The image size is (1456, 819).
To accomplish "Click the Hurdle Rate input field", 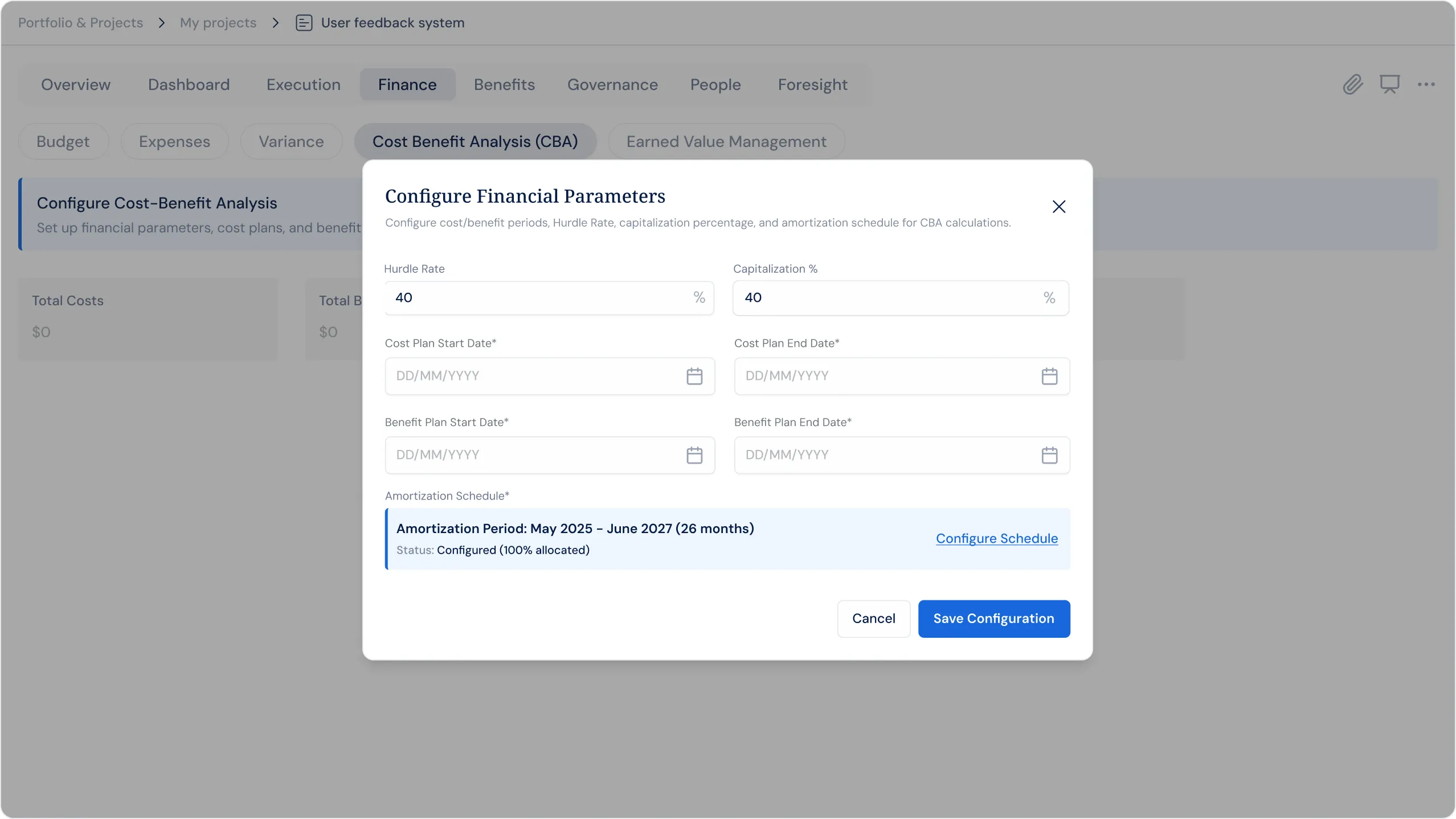I will pyautogui.click(x=549, y=297).
